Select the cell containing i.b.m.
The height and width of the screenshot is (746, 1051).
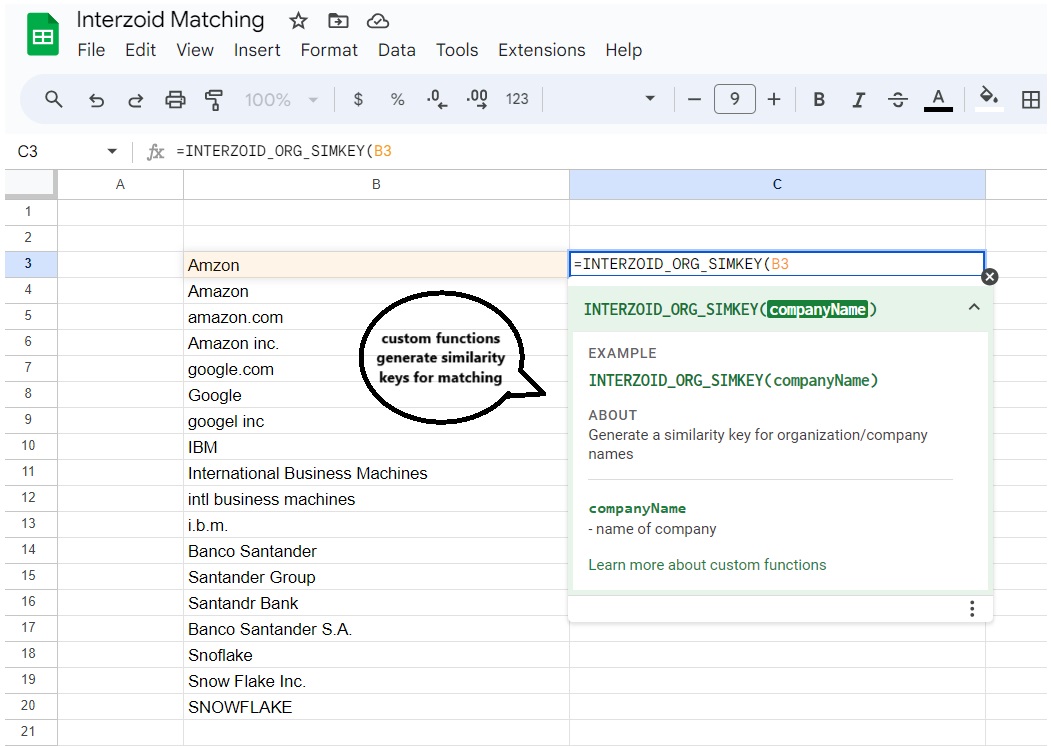point(376,525)
